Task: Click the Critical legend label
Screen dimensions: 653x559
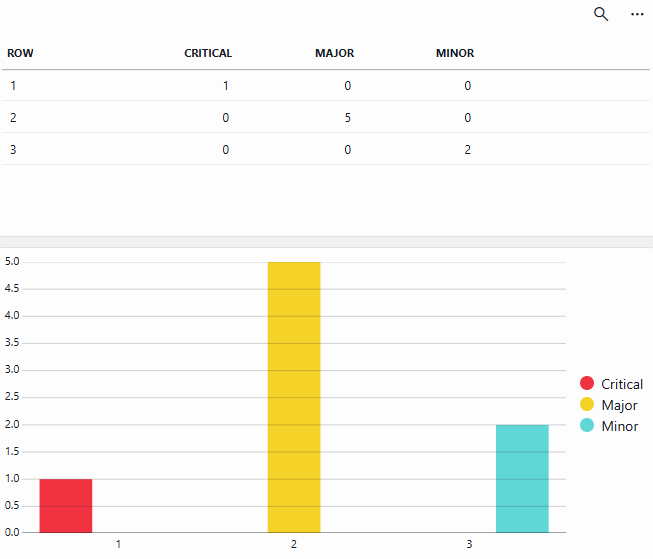Action: [622, 384]
